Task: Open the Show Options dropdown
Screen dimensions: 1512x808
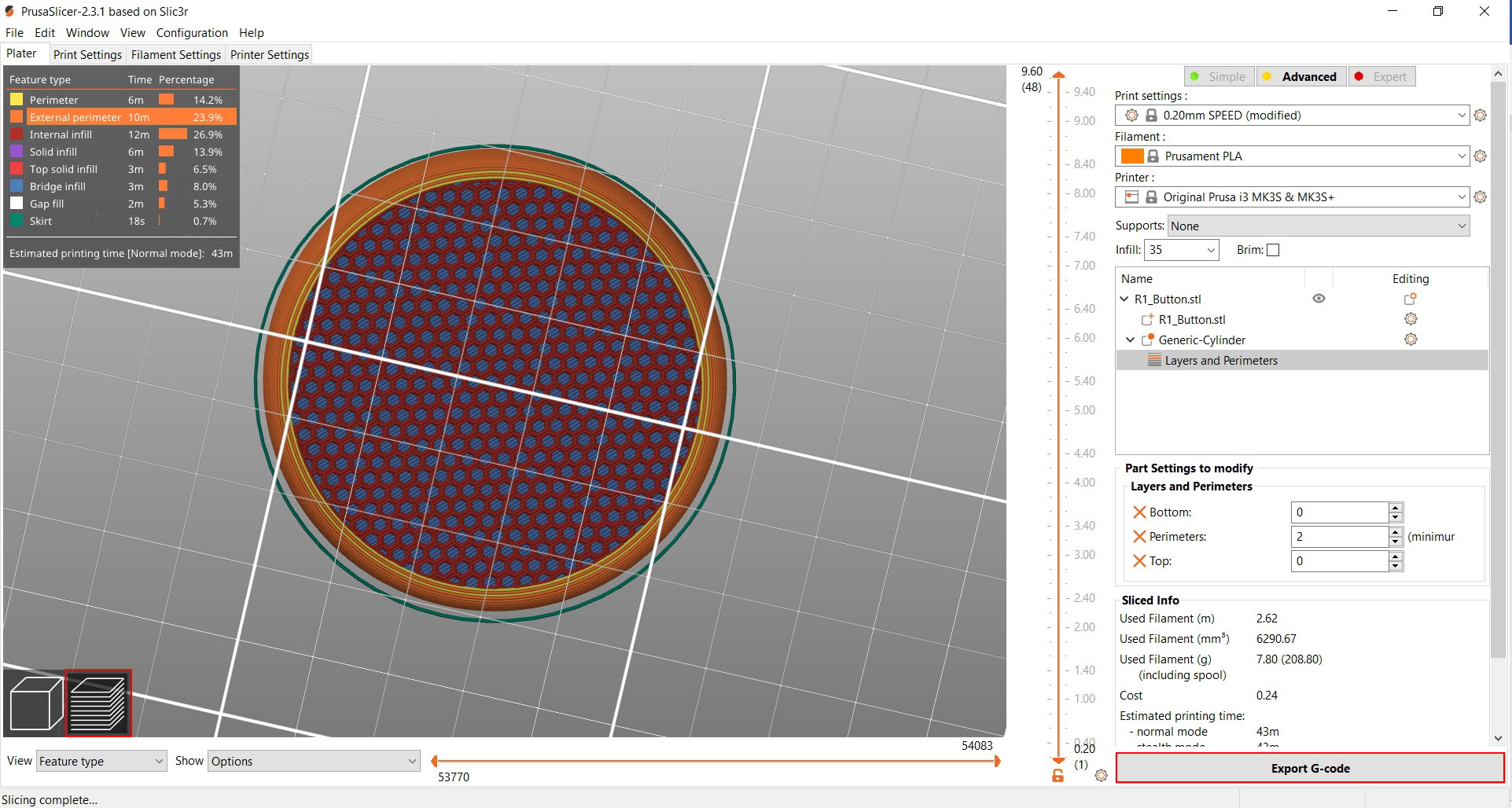Action: pos(314,761)
